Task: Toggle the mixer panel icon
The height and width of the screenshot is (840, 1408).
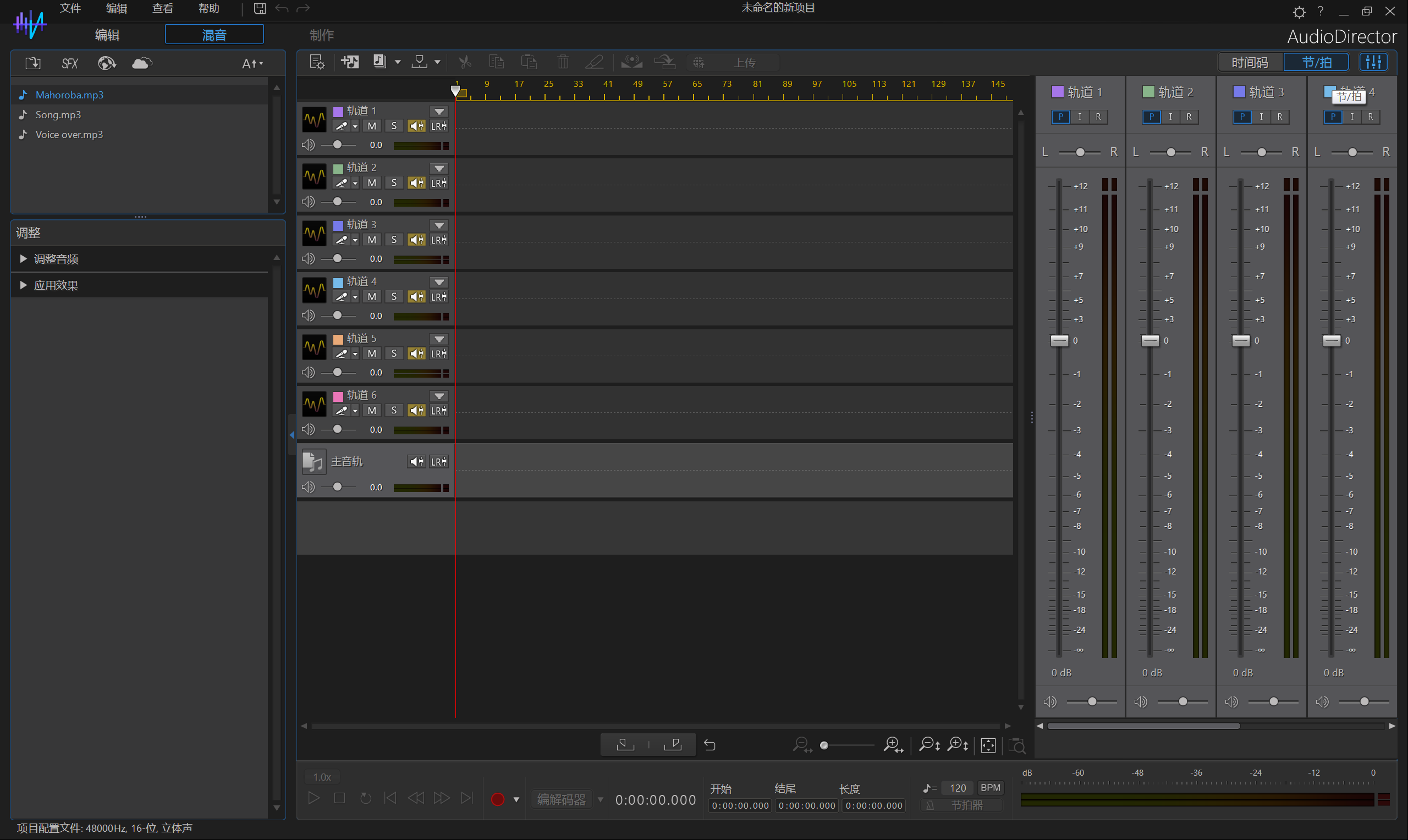Action: coord(1373,62)
